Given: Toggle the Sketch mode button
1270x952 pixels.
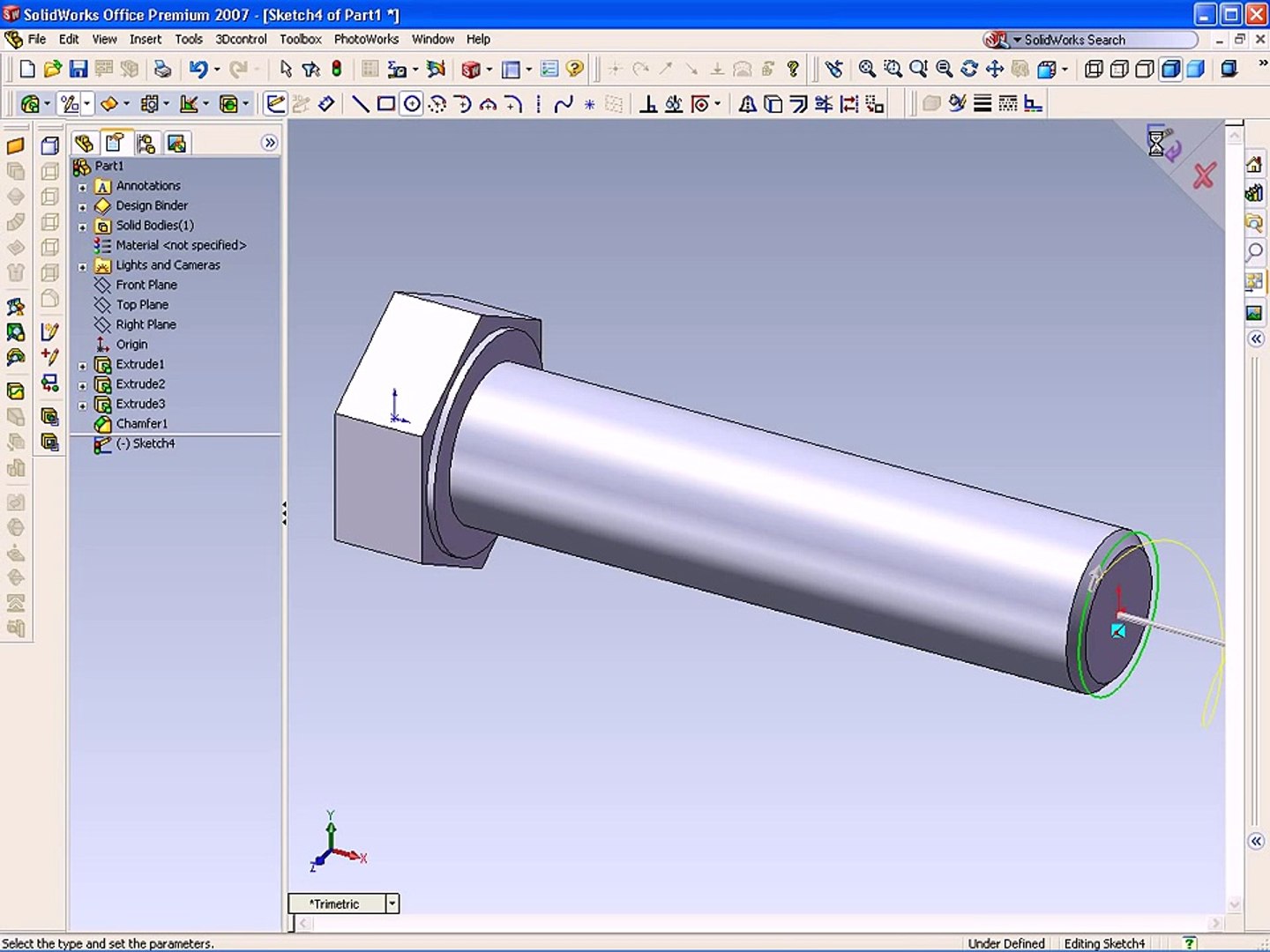Looking at the screenshot, I should coord(275,104).
